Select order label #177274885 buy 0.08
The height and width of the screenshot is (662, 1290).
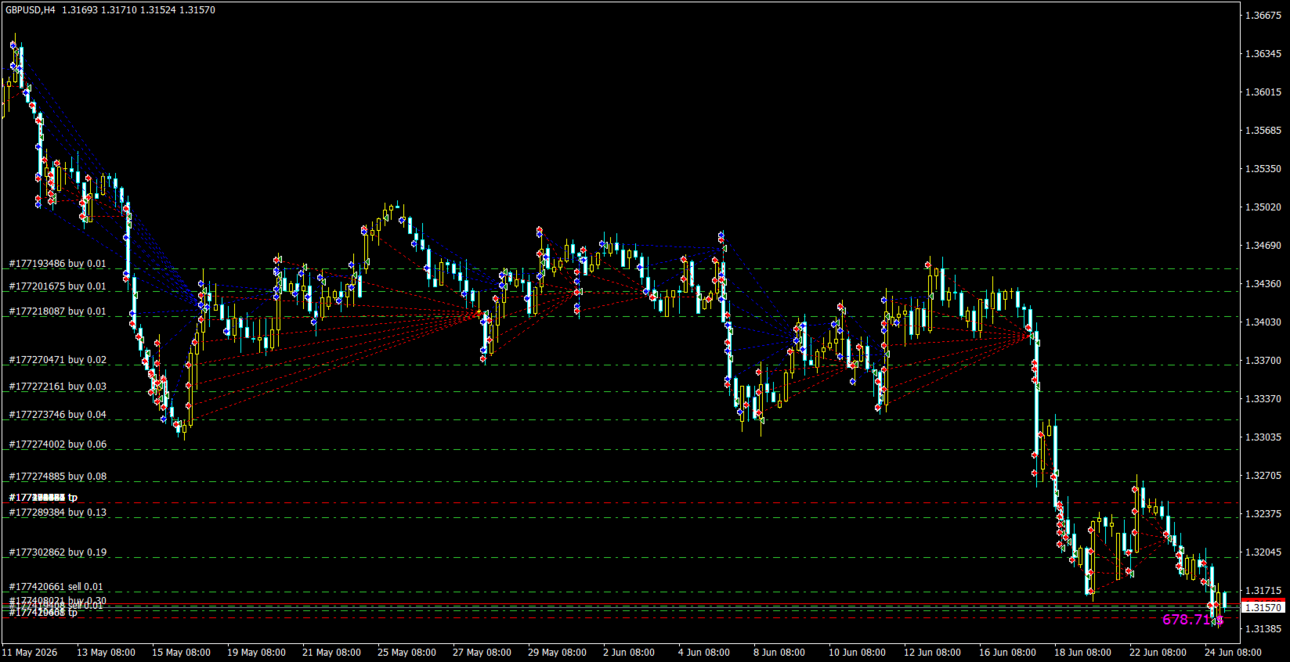click(x=57, y=477)
